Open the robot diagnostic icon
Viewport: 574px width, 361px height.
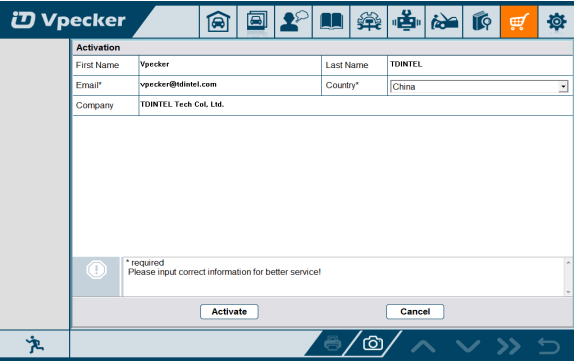click(406, 22)
